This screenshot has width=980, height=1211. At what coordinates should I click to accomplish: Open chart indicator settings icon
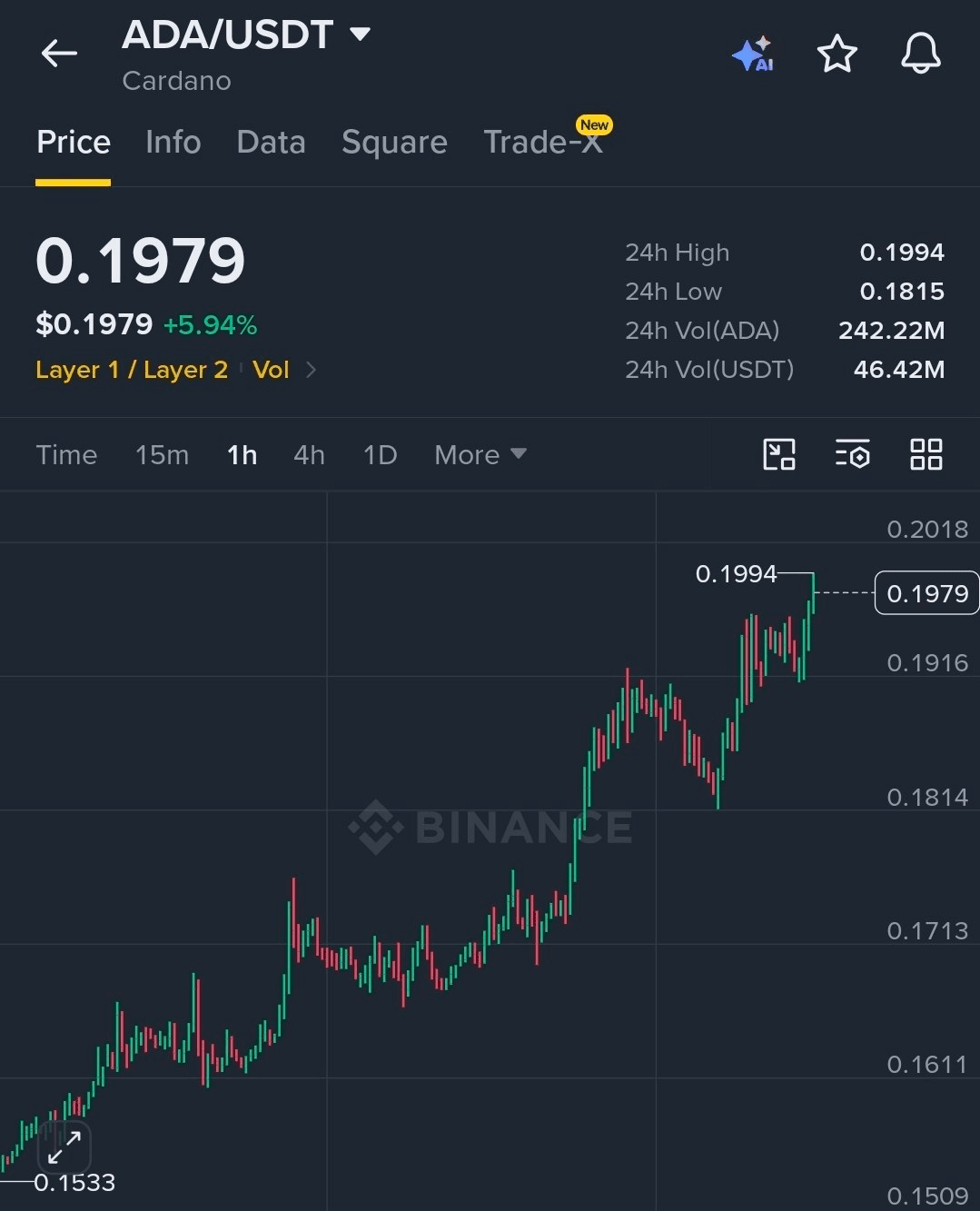[852, 454]
